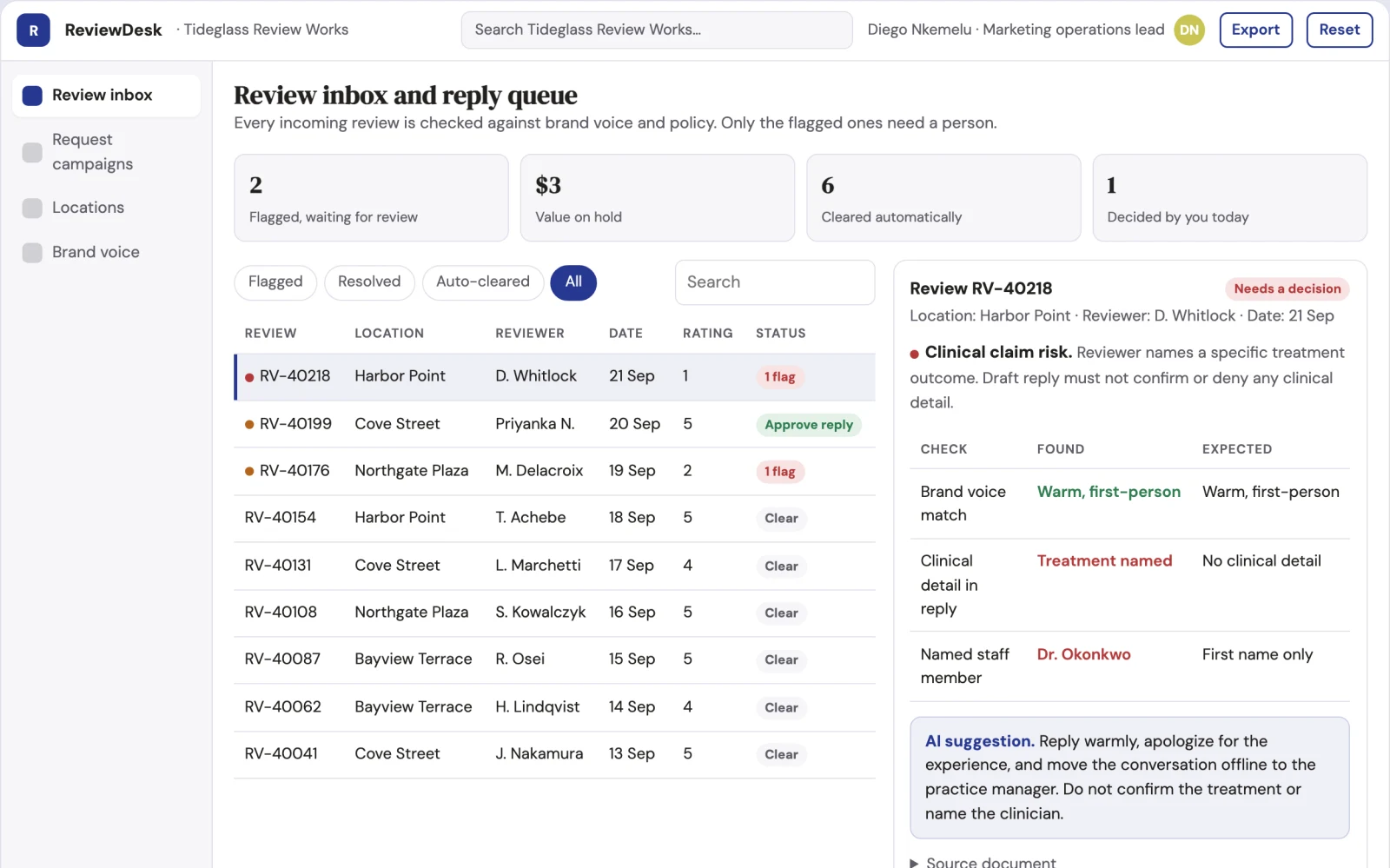Open Brand voice in the sidebar
Screen dimensions: 1390x868
107,252
